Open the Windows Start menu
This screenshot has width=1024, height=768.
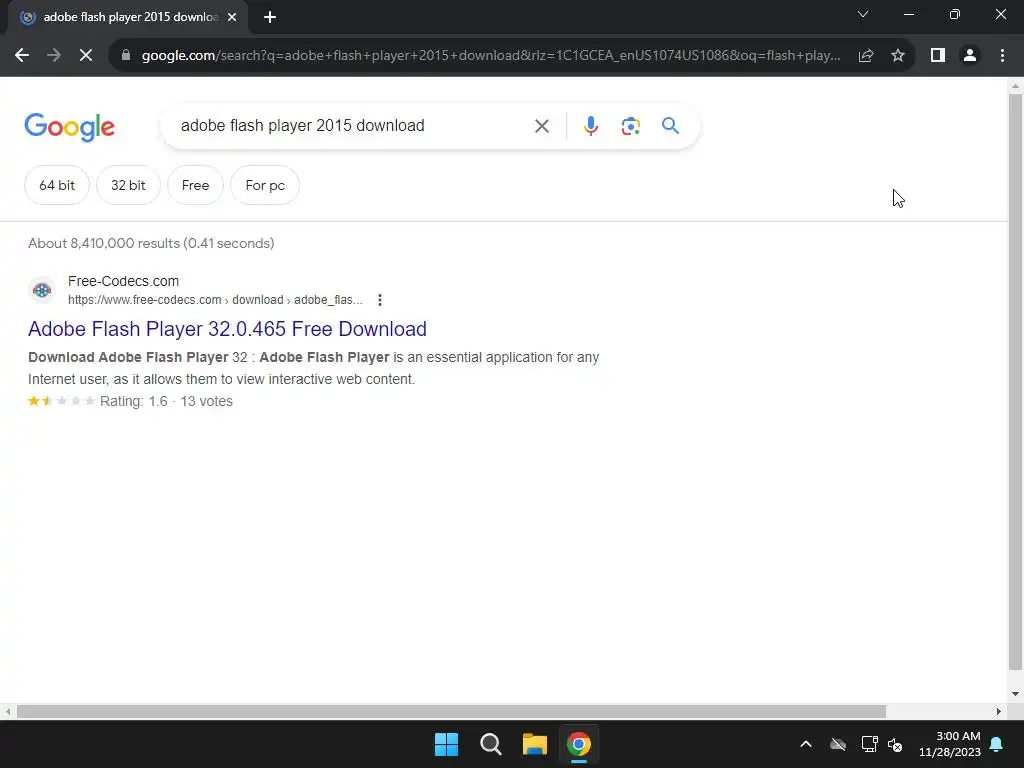(x=447, y=744)
